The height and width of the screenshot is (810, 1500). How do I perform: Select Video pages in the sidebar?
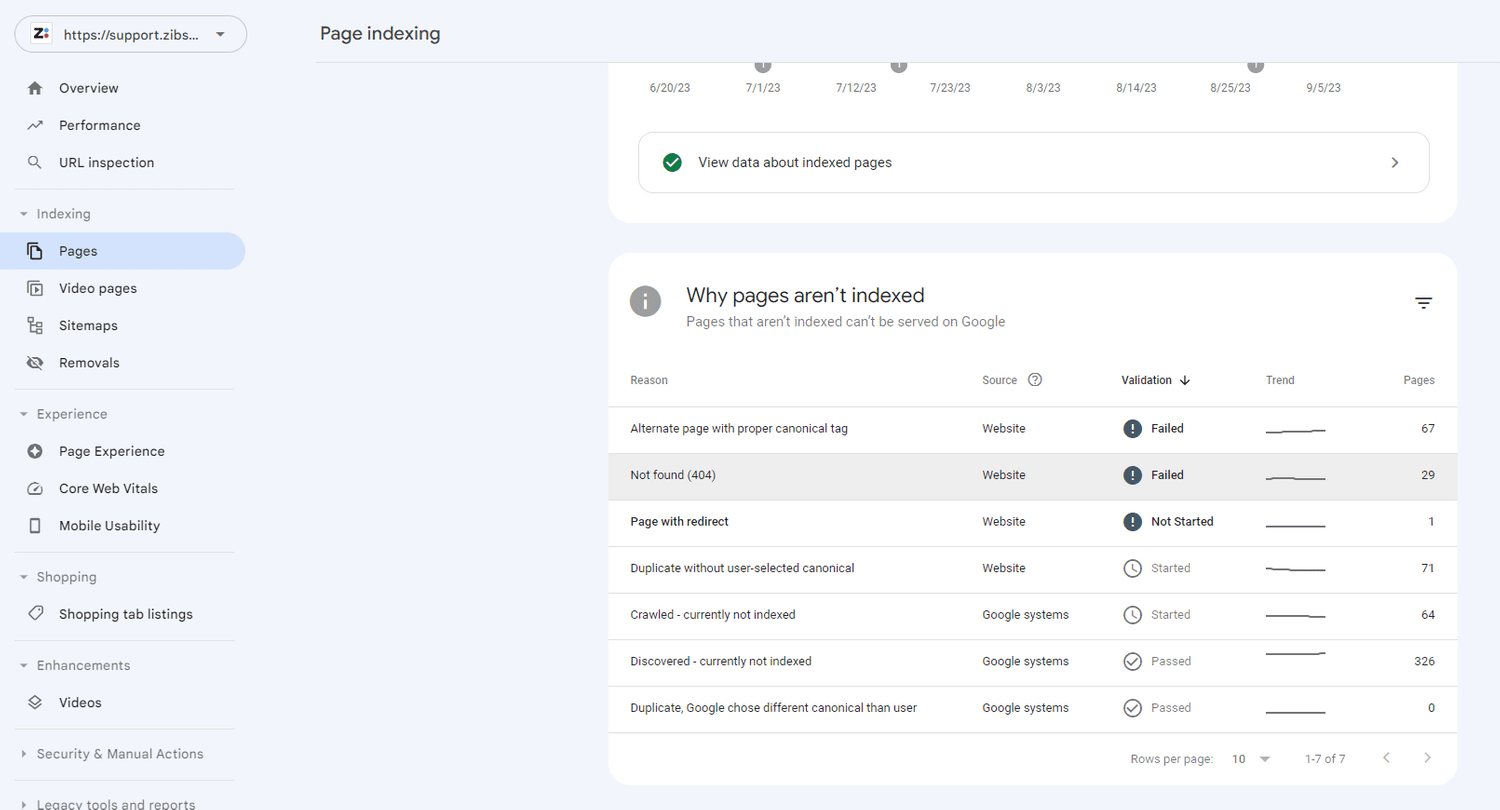[x=97, y=288]
